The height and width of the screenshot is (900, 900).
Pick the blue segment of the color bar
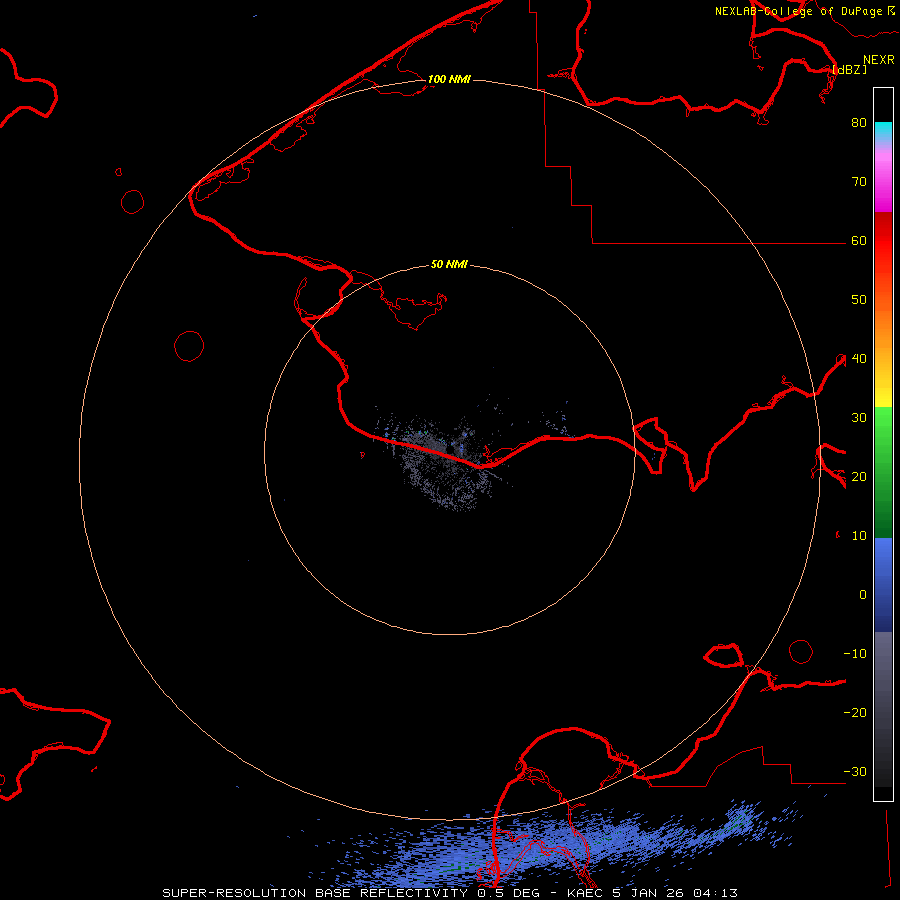coord(883,585)
